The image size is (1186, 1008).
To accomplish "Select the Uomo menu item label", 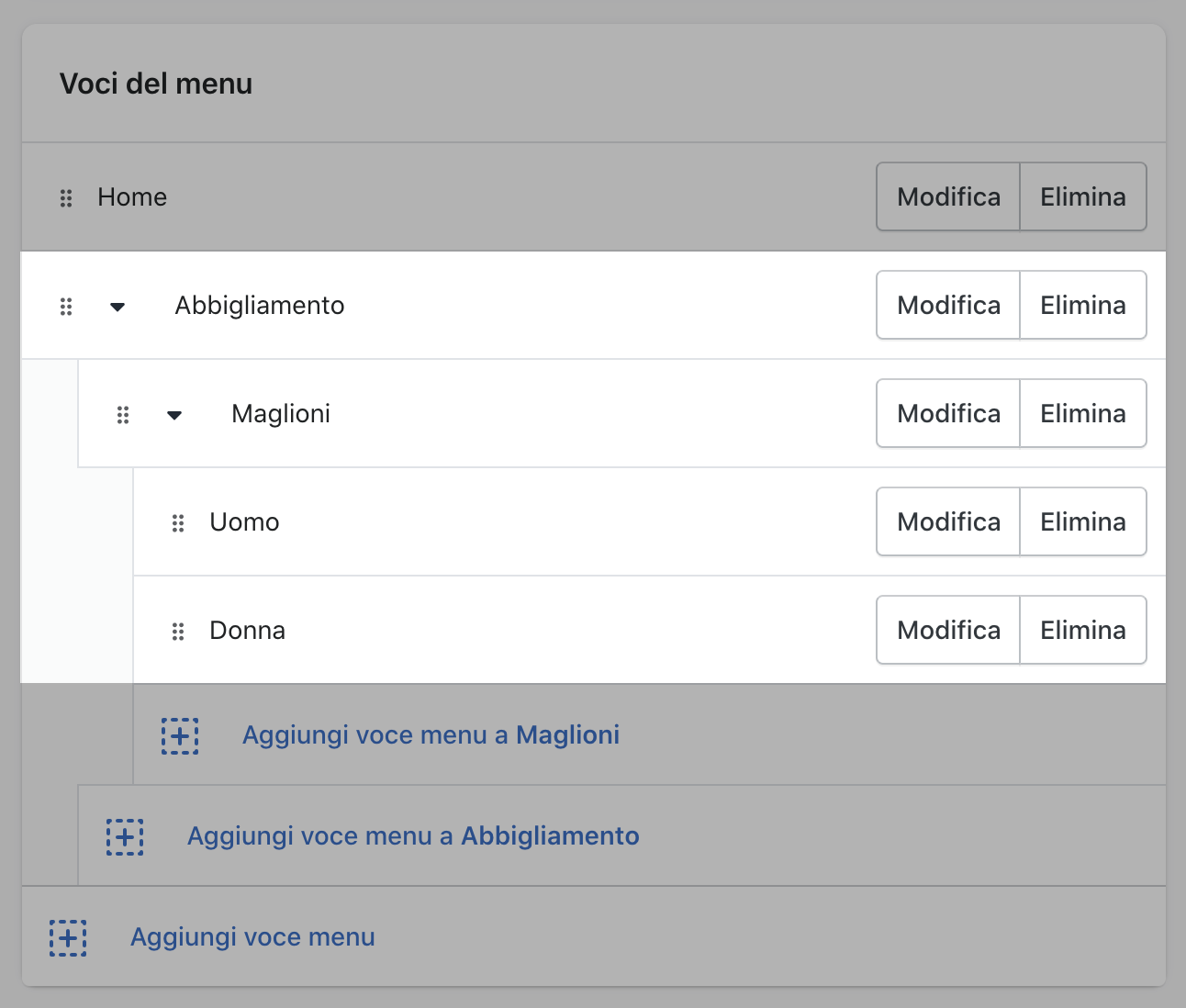I will click(244, 522).
